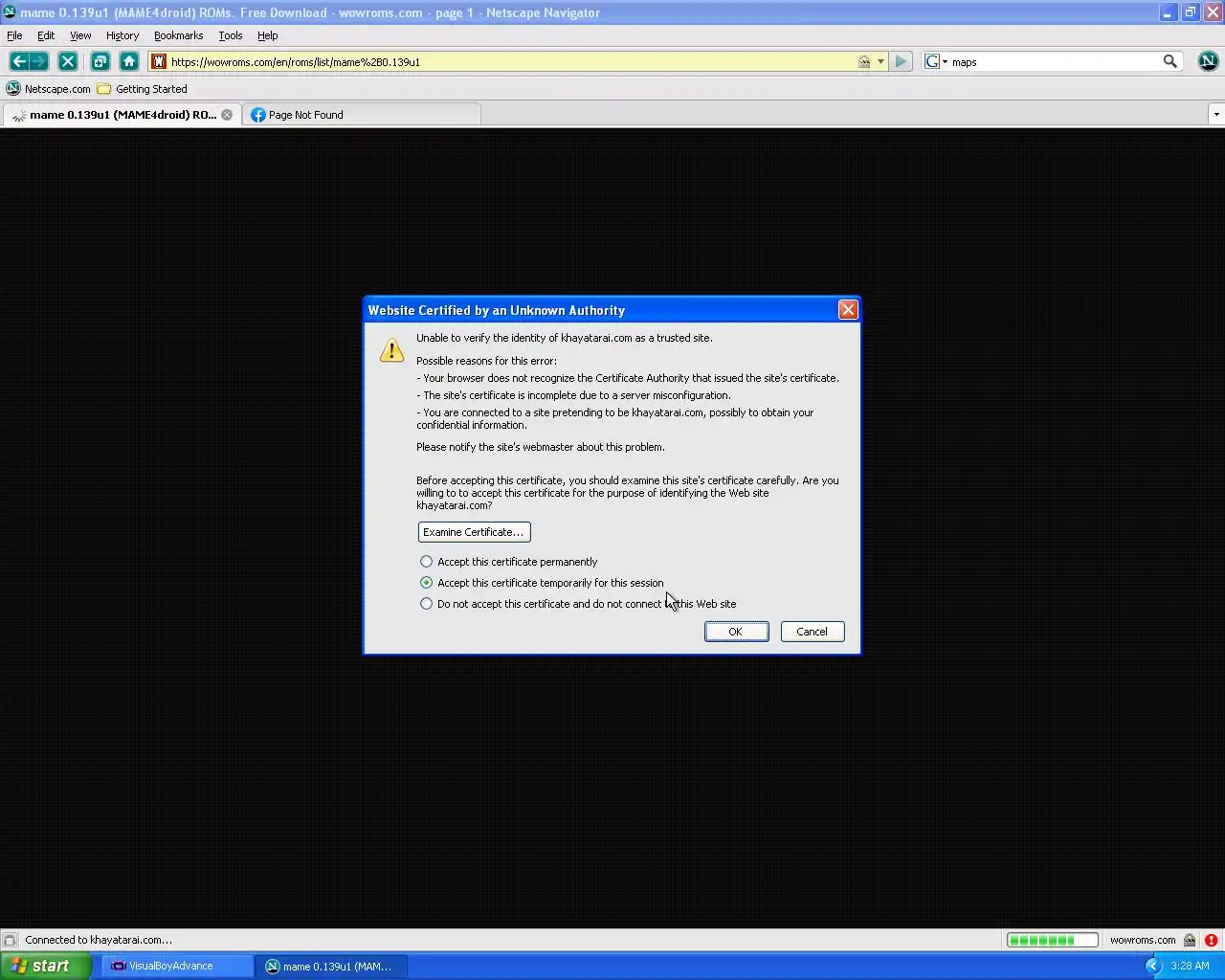Click the wowroms.com status bar label
Screen dimensions: 1225x980
click(x=1143, y=940)
